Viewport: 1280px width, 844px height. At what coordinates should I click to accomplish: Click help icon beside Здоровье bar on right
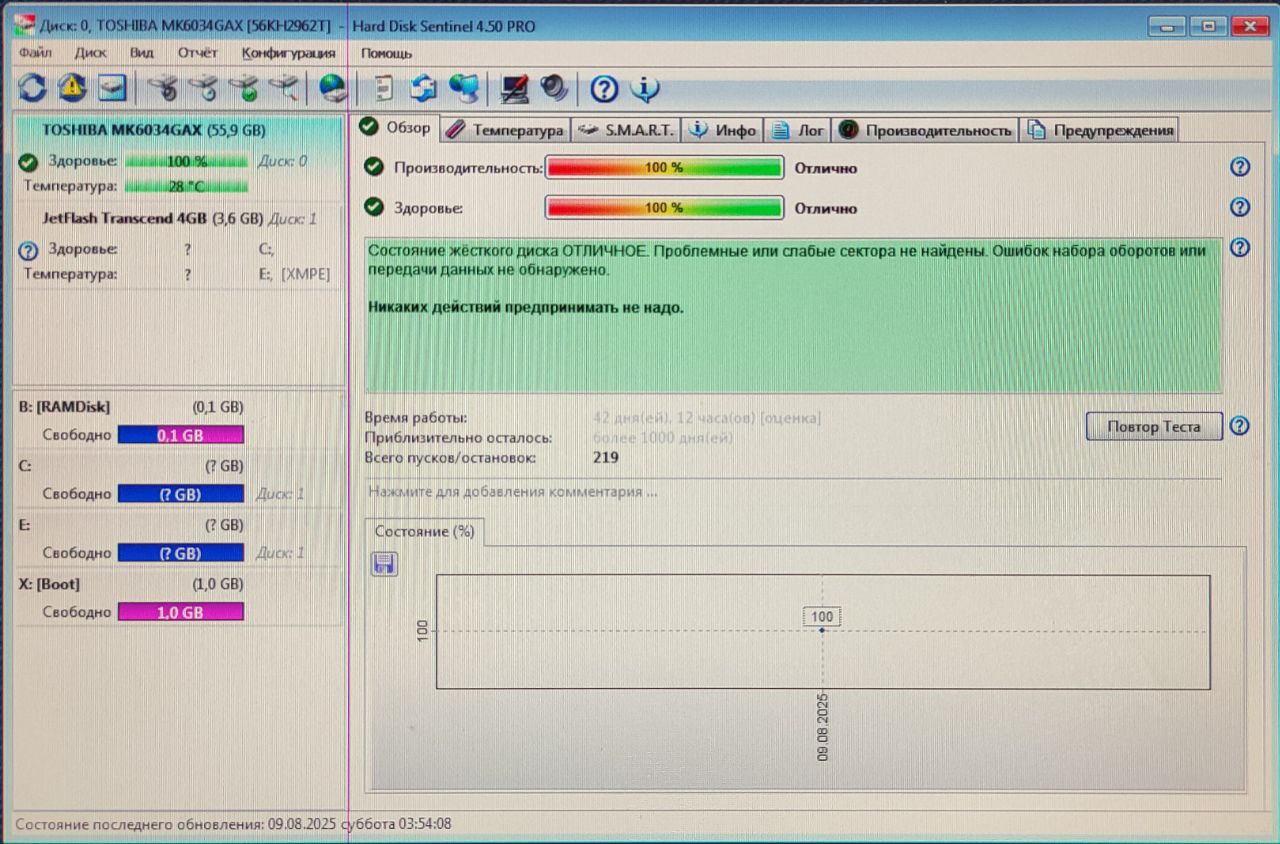coord(1240,207)
